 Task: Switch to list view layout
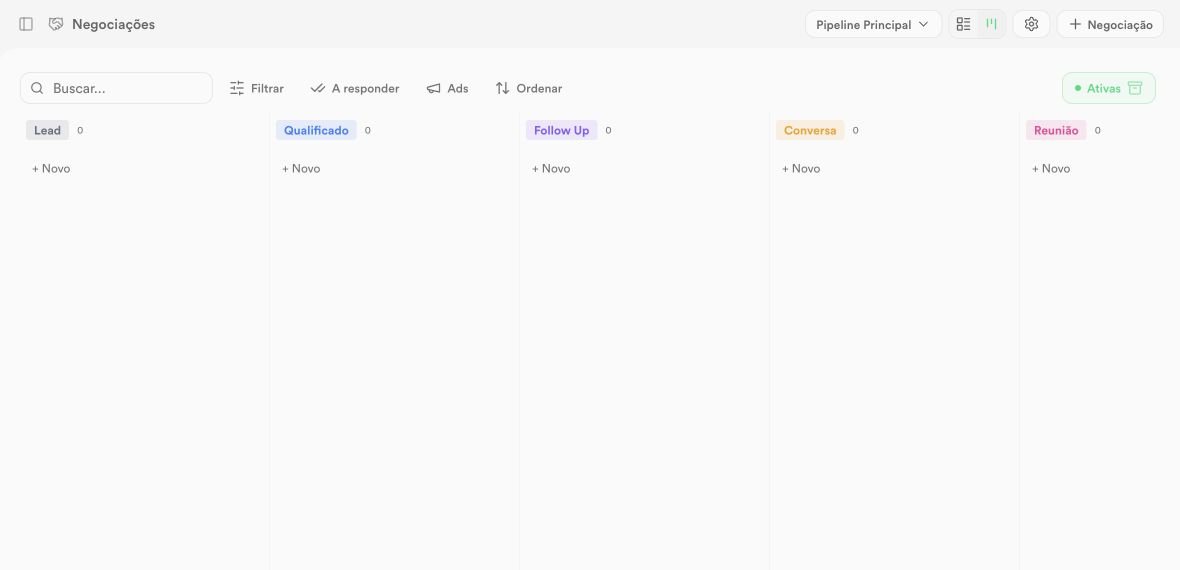tap(963, 24)
